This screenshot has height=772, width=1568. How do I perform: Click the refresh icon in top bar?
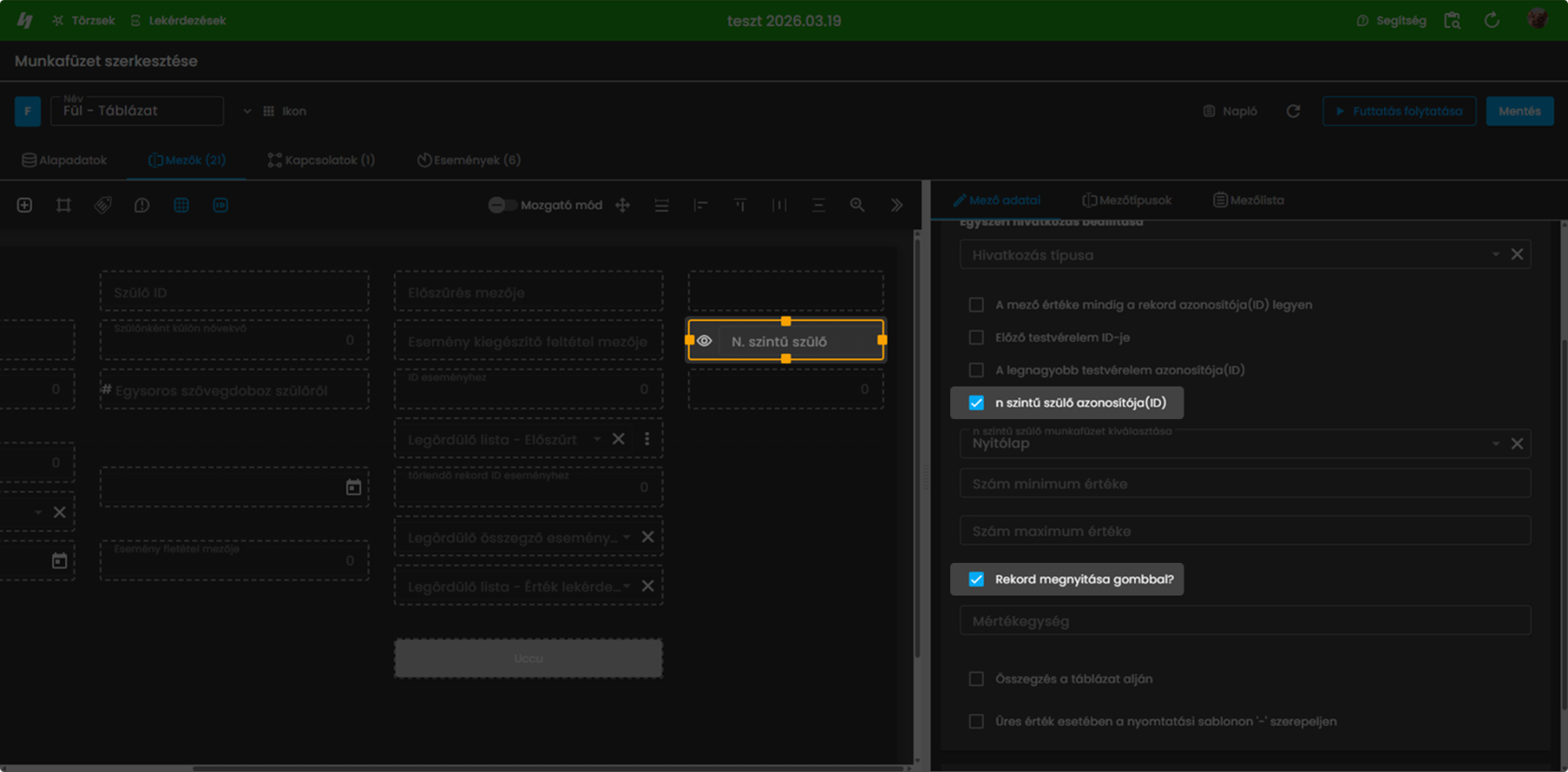(x=1491, y=20)
